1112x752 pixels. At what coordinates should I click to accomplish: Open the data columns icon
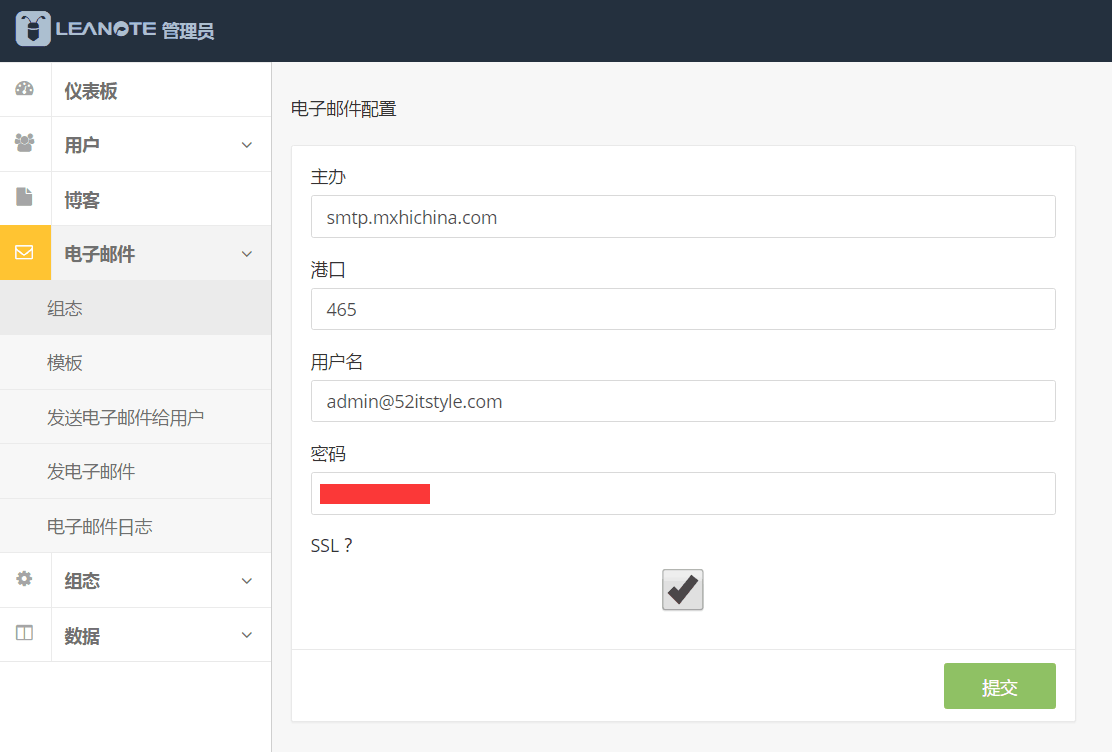click(x=24, y=633)
